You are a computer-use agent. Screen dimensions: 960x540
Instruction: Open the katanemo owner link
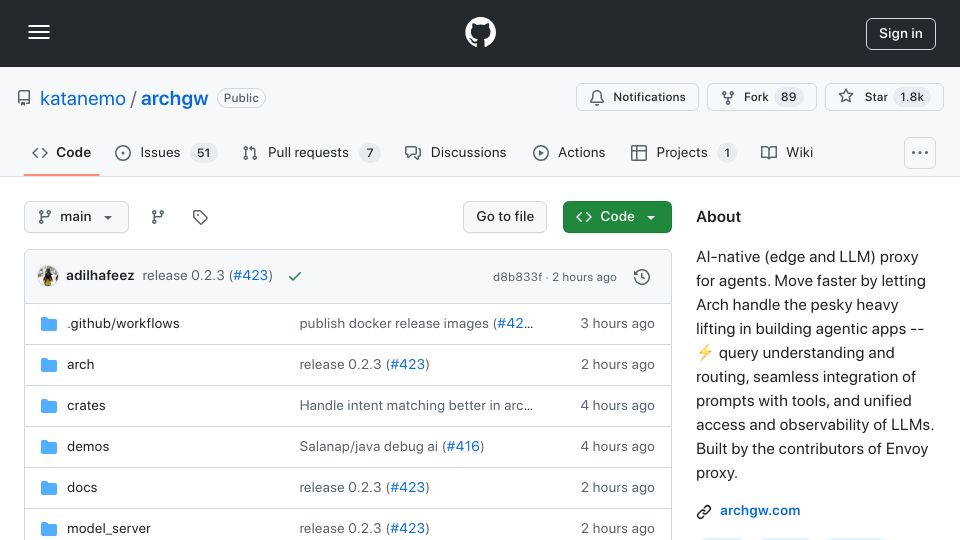click(x=83, y=98)
